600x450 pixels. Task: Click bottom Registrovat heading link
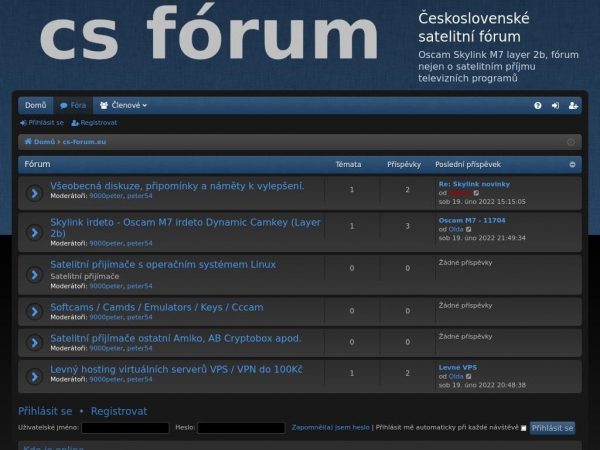(119, 411)
